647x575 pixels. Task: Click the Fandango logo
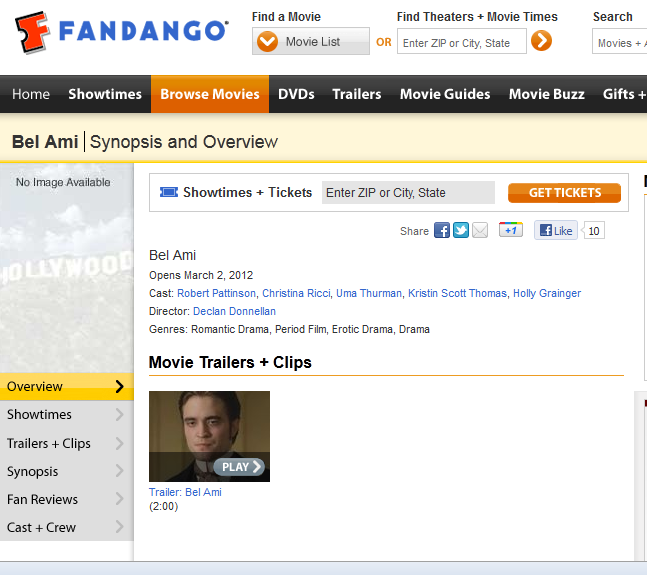tap(121, 32)
